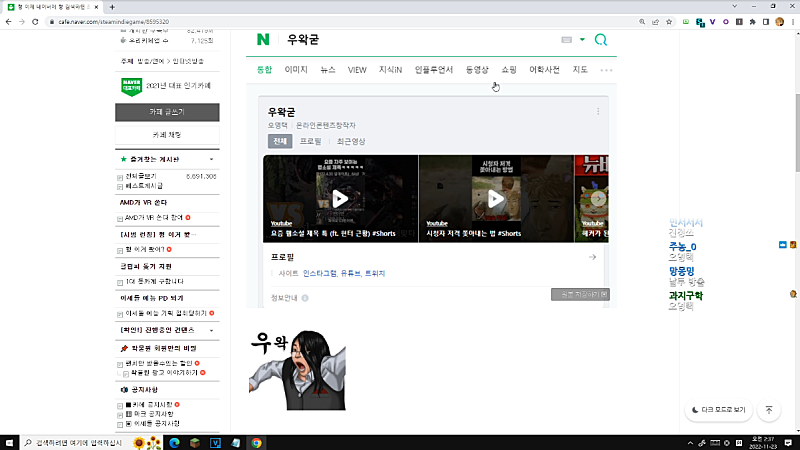Show more search tabs via ellipsis

(x=606, y=70)
